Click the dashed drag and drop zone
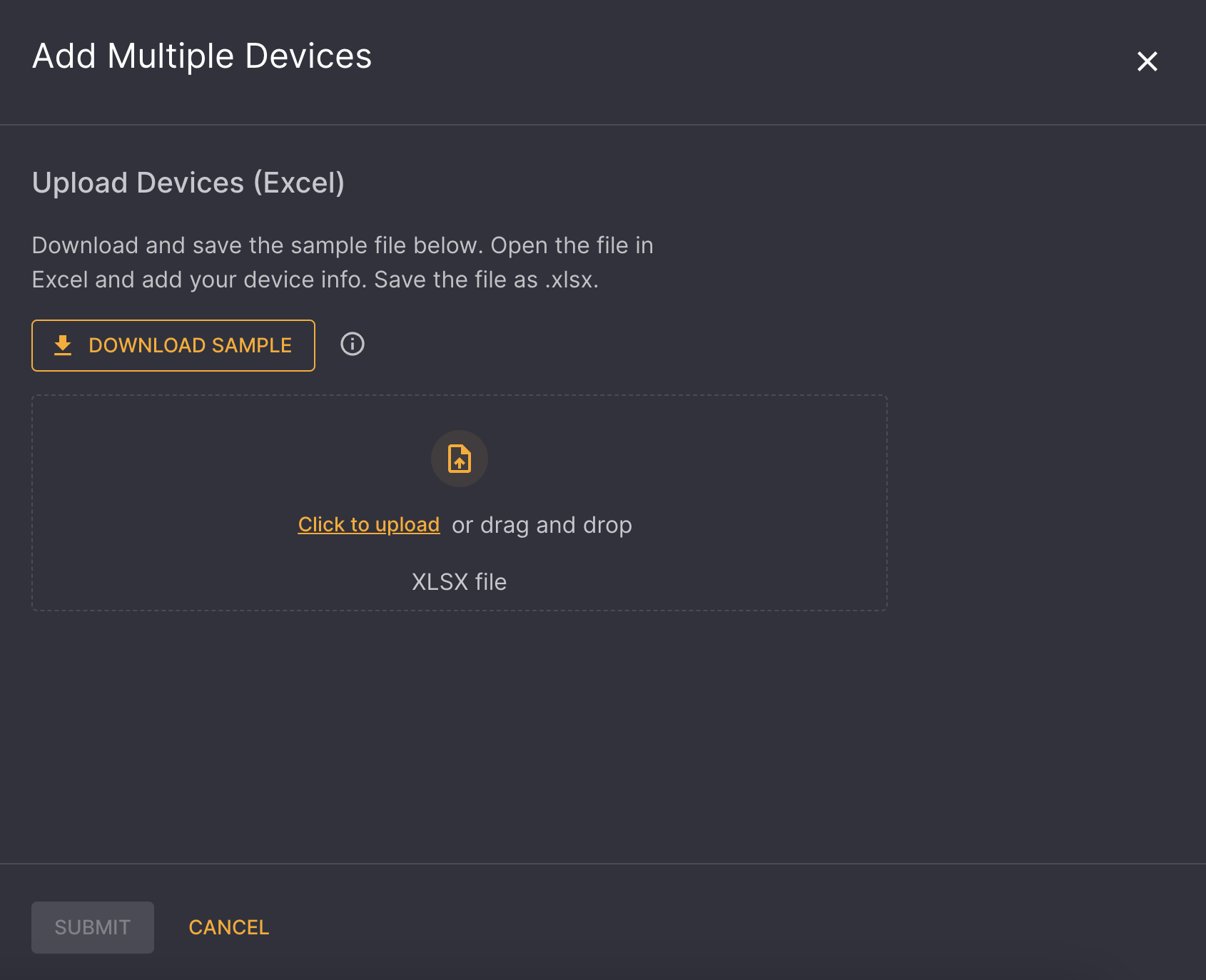Screen dimensions: 1206x980 click(x=460, y=503)
